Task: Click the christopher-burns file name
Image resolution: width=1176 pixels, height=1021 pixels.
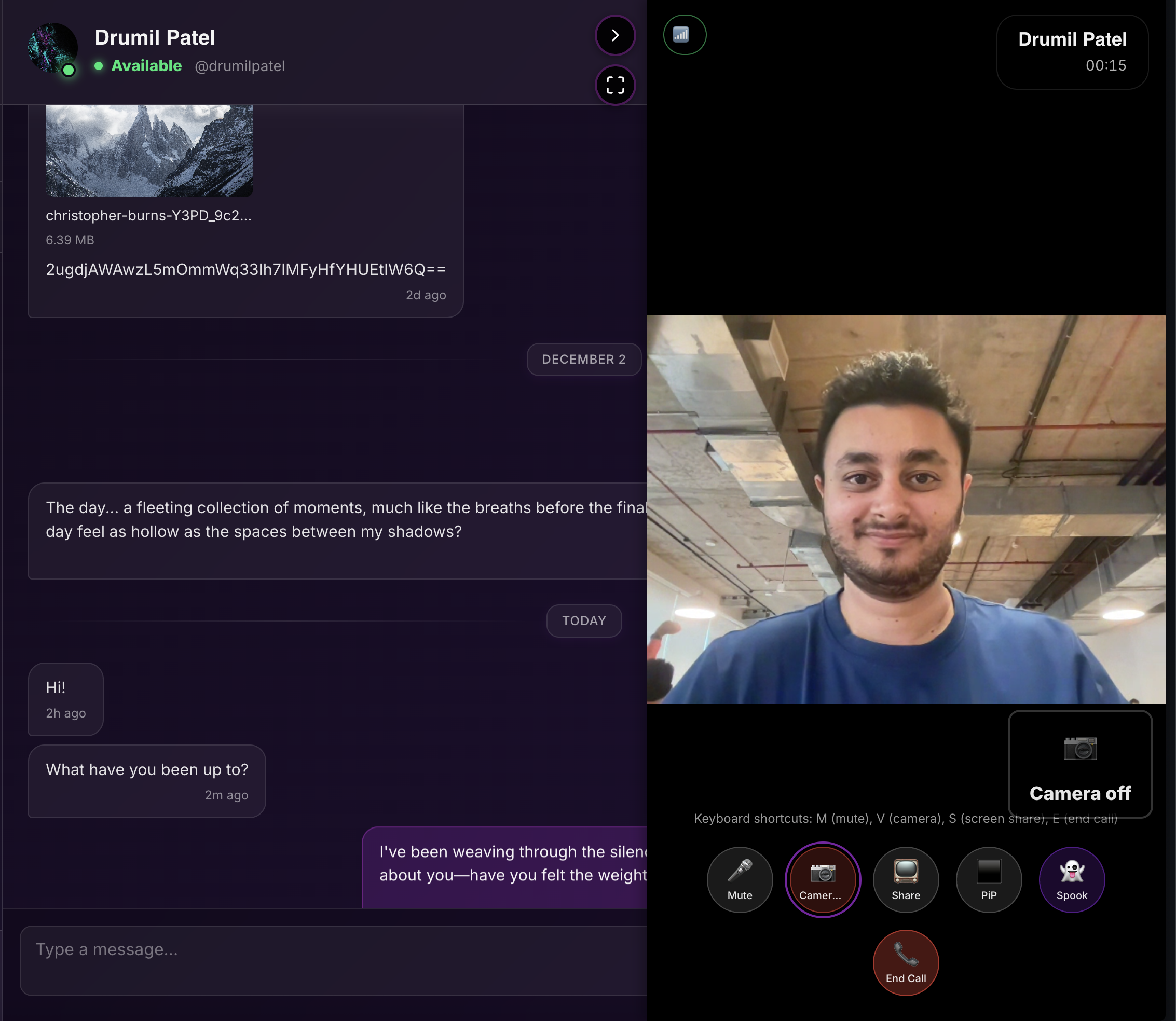Action: pyautogui.click(x=148, y=215)
